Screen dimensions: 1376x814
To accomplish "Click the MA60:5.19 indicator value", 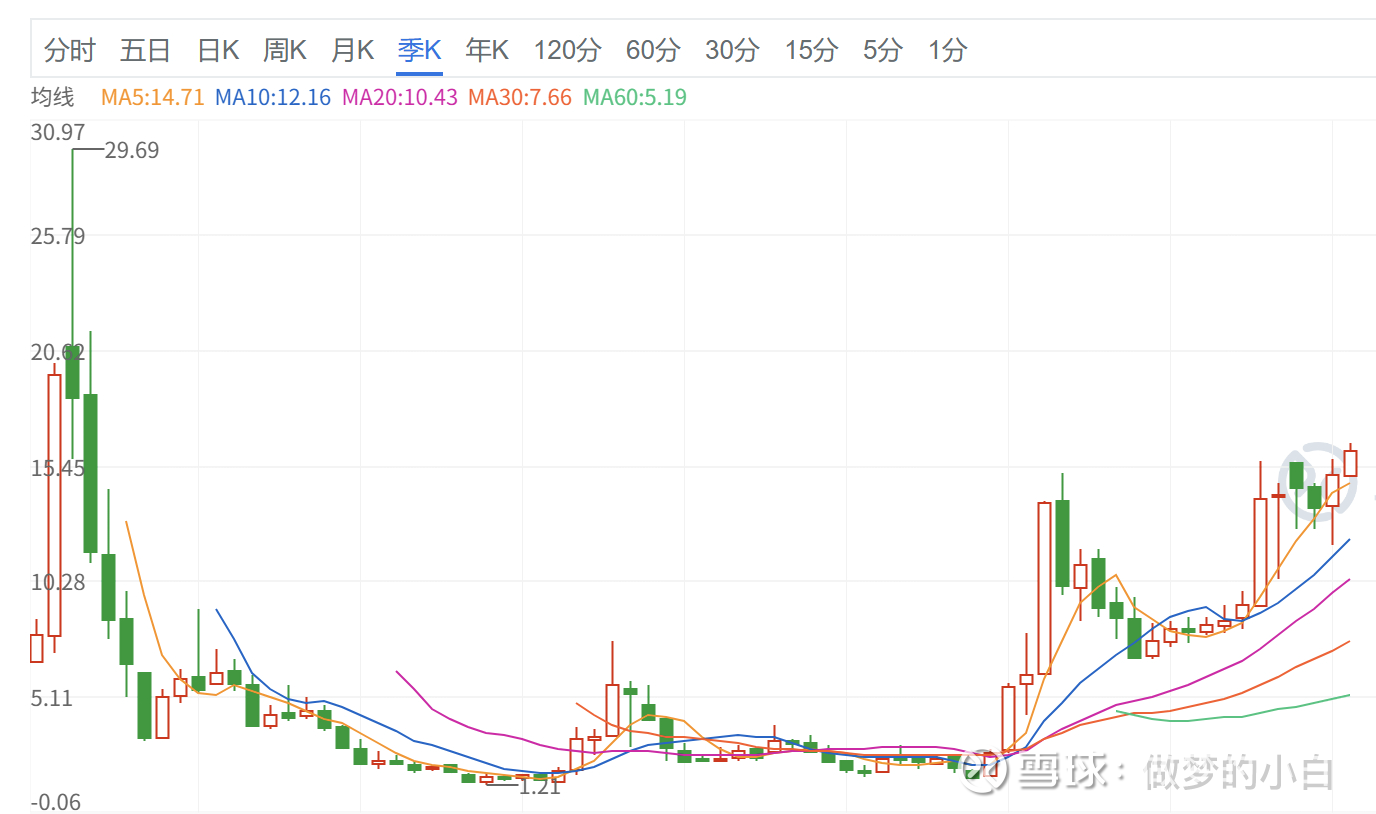I will [635, 97].
